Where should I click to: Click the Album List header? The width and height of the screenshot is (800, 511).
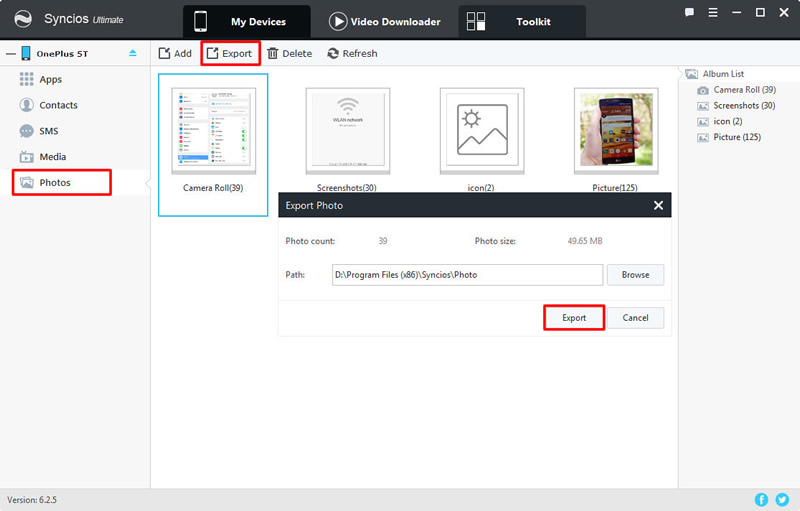coord(722,74)
